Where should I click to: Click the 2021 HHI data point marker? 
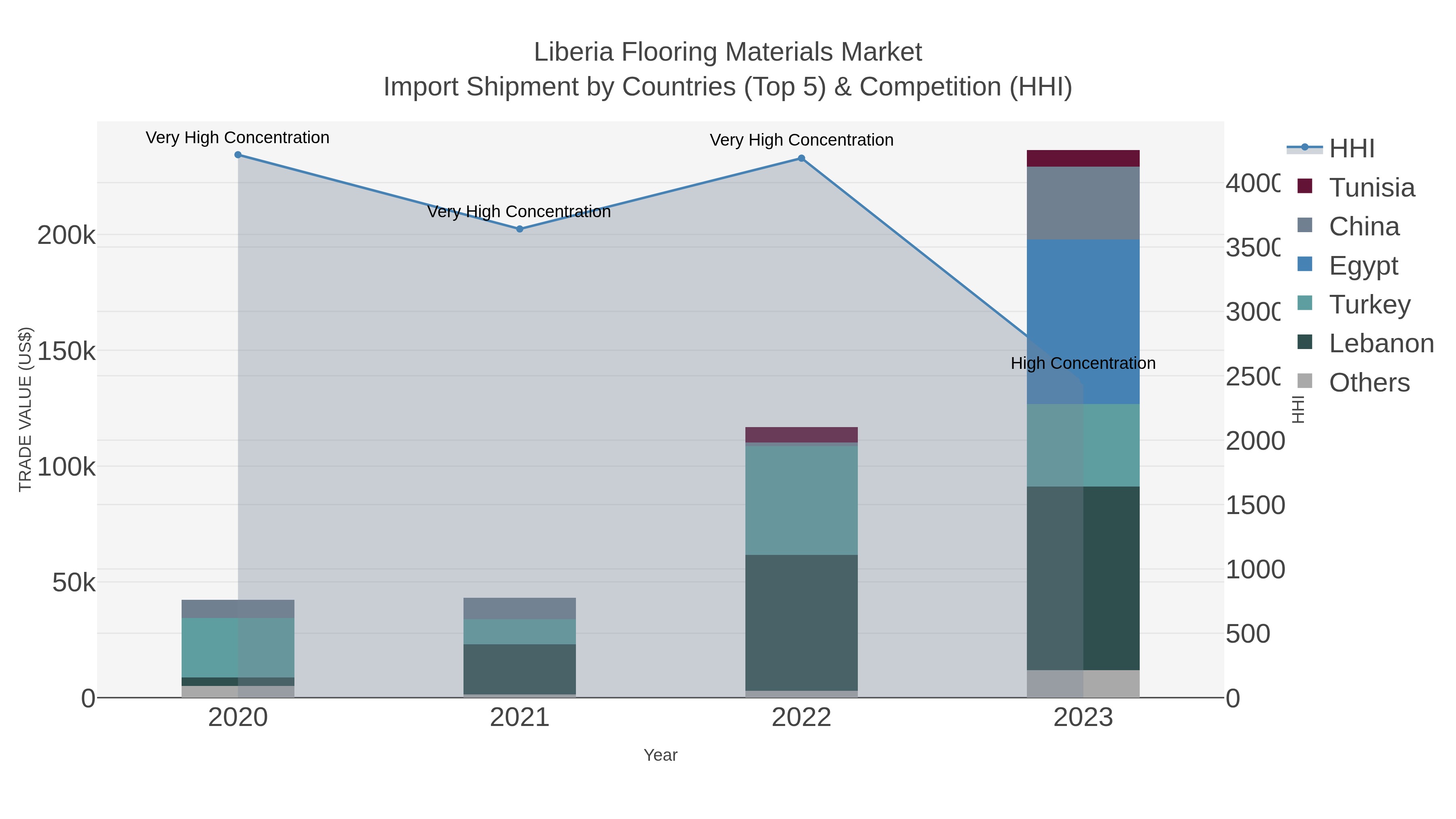click(x=520, y=229)
